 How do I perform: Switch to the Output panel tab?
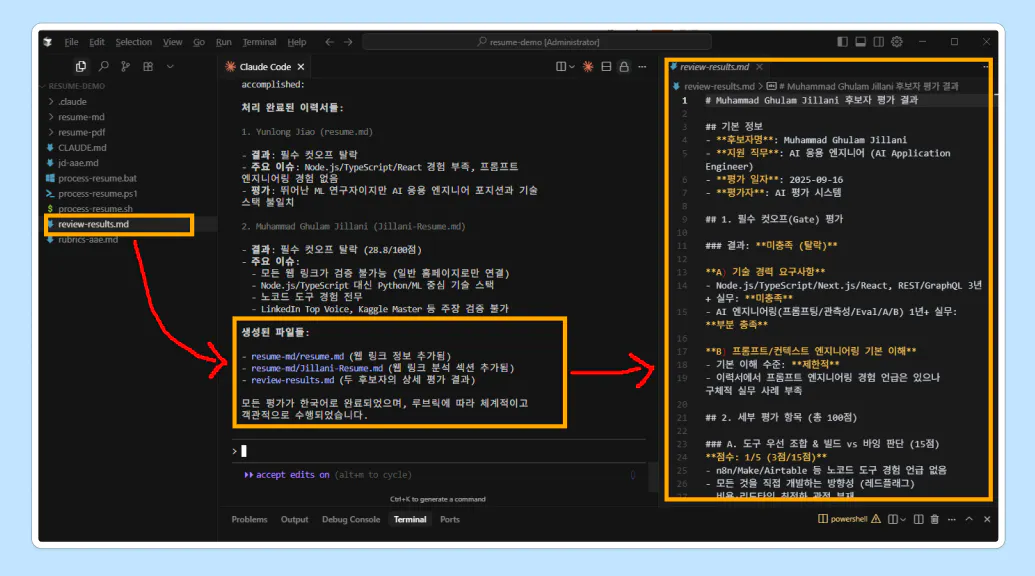coord(294,520)
